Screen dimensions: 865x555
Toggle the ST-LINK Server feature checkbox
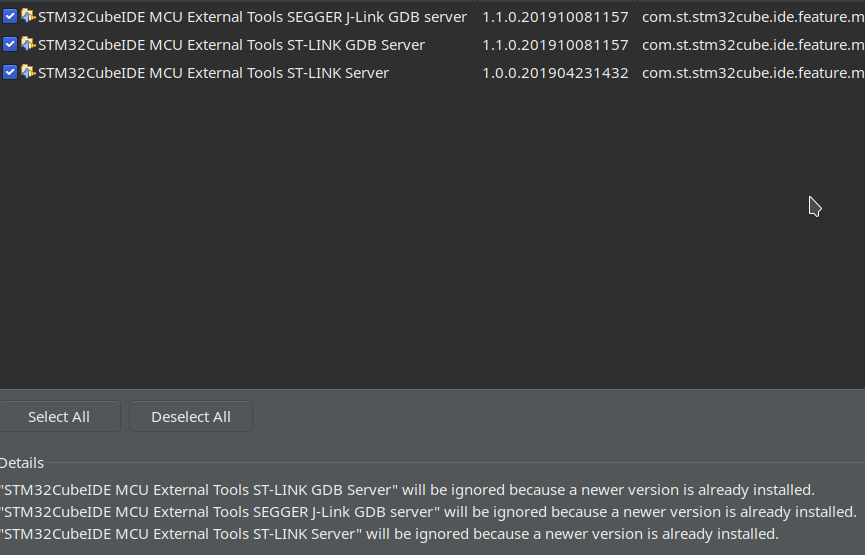pyautogui.click(x=10, y=73)
